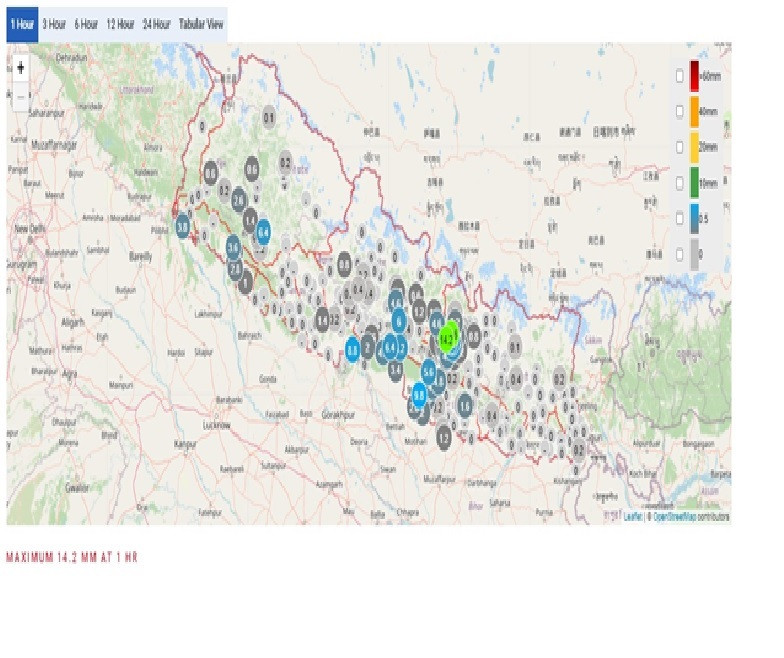Viewport: 784px width, 658px height.
Task: Switch to the 3 Hour tab
Action: (54, 24)
